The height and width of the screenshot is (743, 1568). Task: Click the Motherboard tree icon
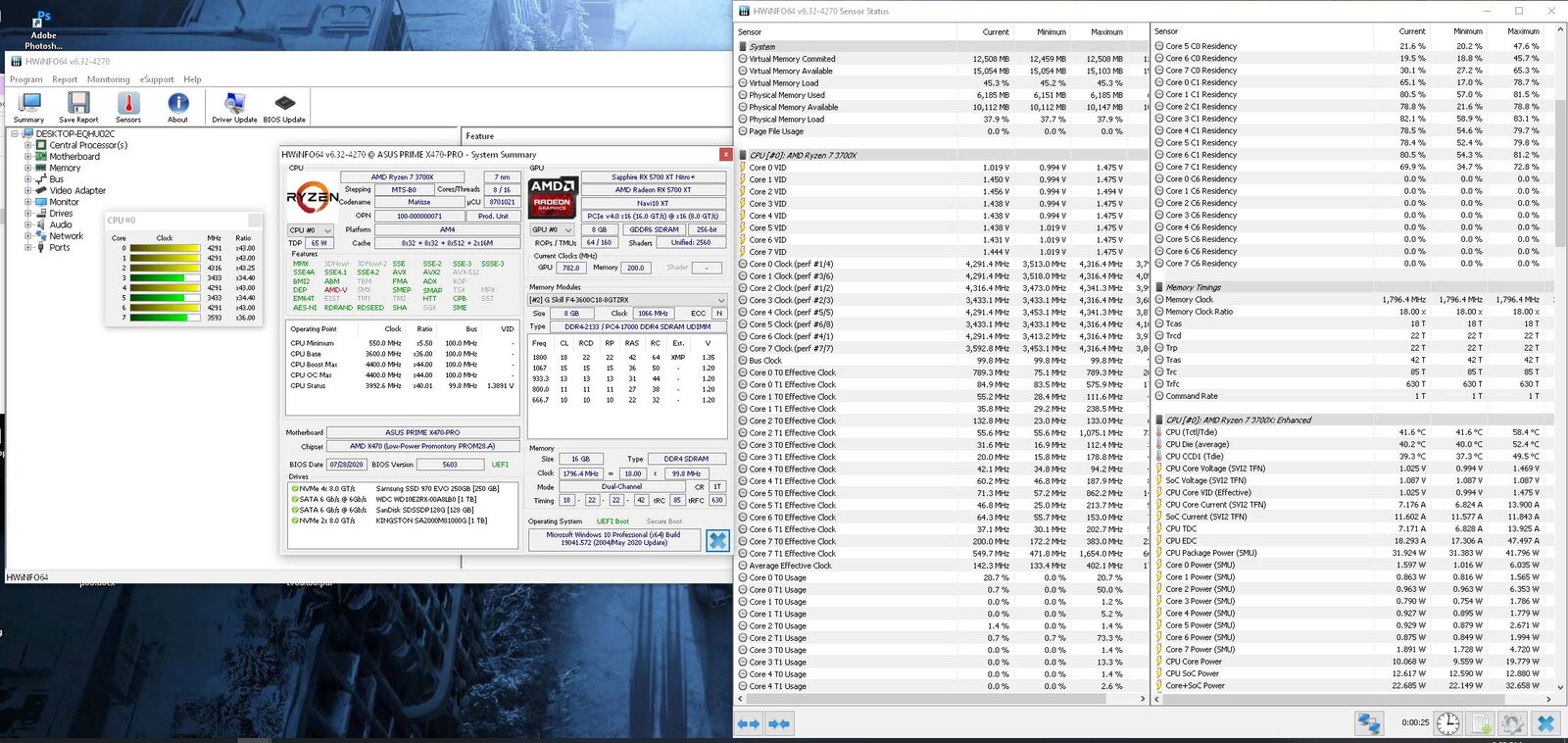click(x=41, y=156)
